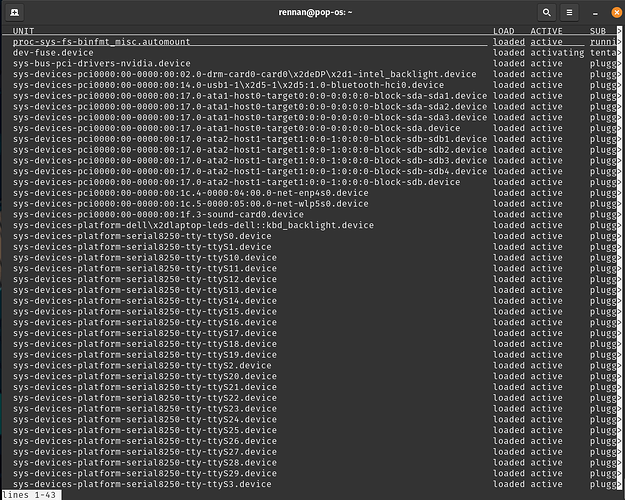The height and width of the screenshot is (500, 625).
Task: Open a new terminal tab with the header icon
Action: (14, 12)
